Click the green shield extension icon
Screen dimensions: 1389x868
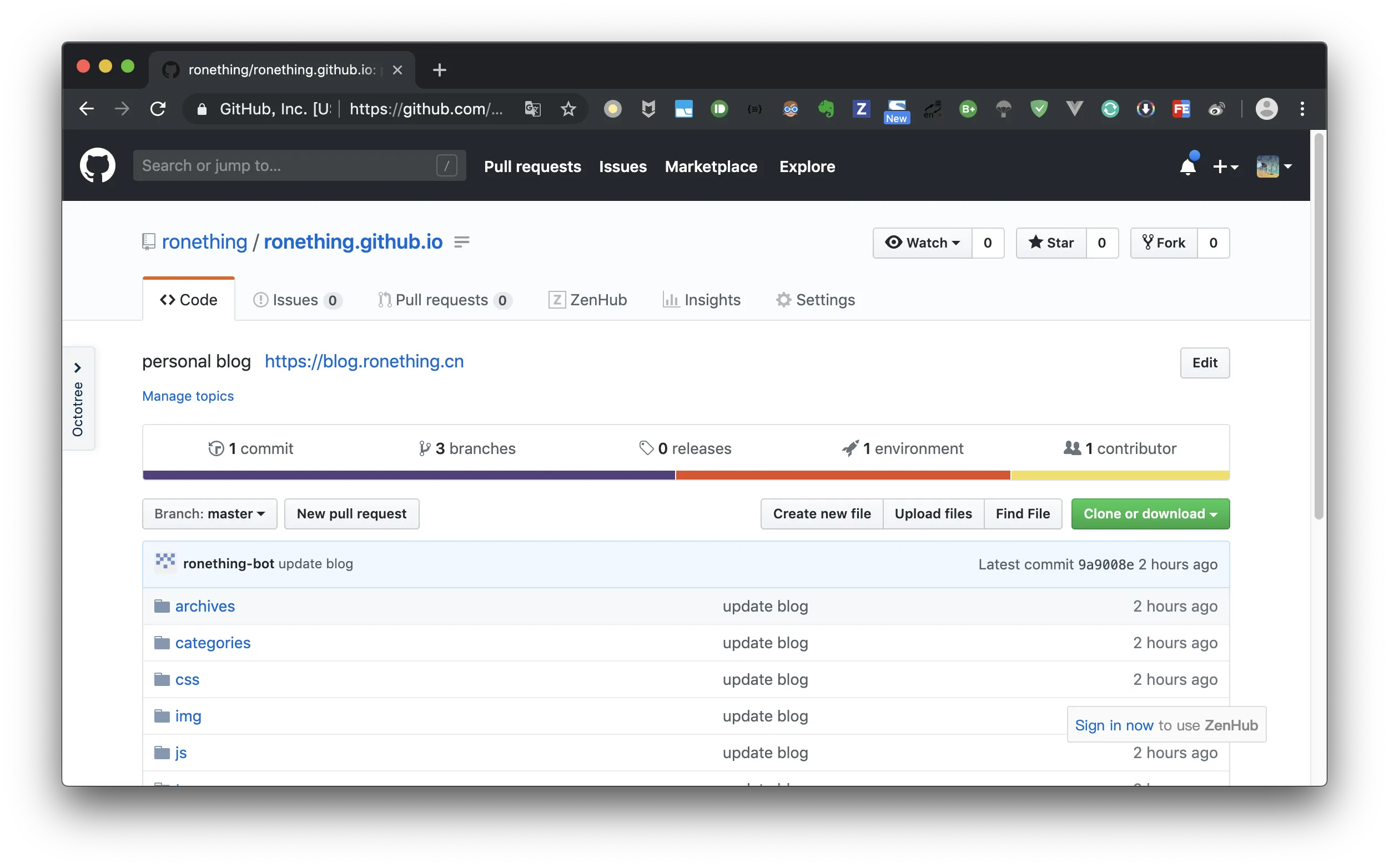point(1039,109)
